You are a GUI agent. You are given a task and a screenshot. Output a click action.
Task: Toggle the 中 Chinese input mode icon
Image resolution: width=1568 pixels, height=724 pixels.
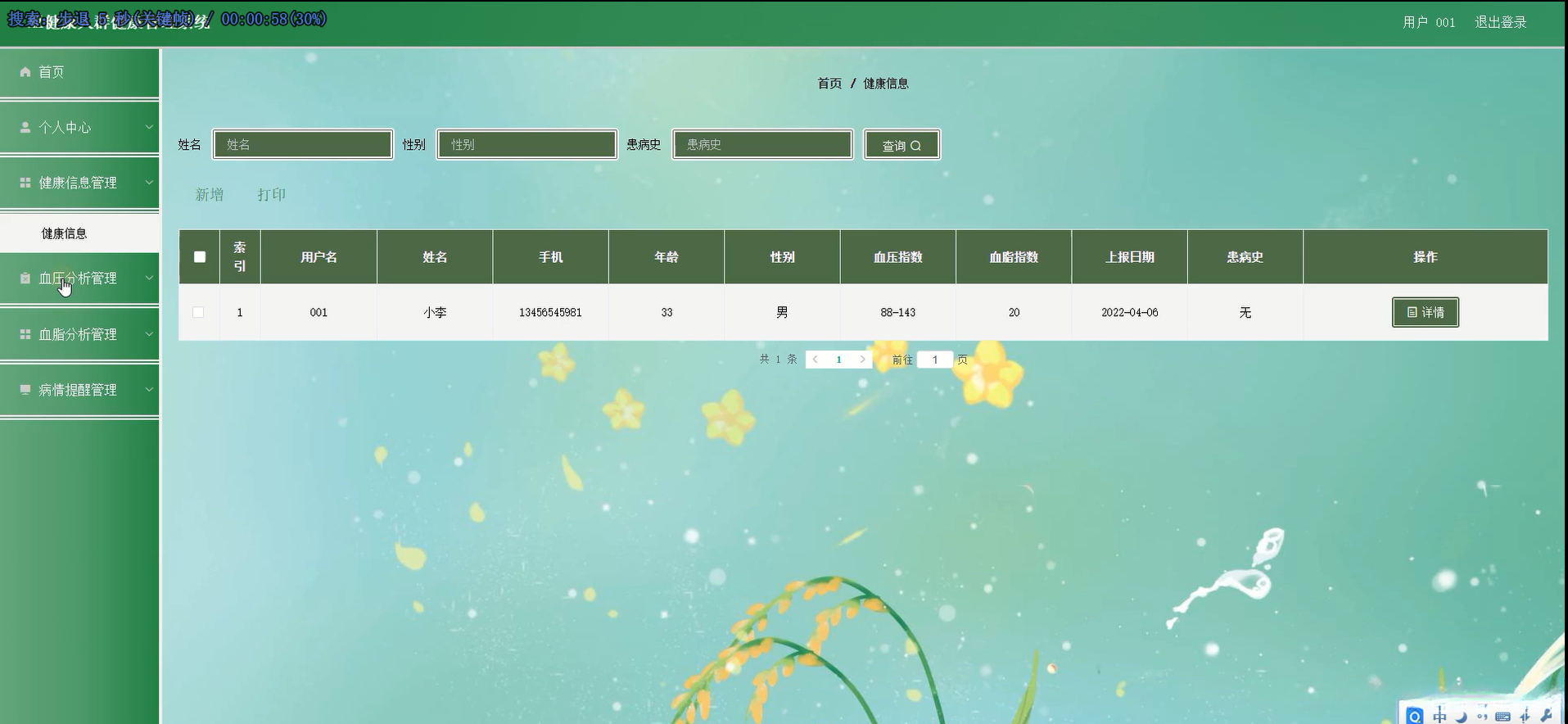pyautogui.click(x=1439, y=716)
